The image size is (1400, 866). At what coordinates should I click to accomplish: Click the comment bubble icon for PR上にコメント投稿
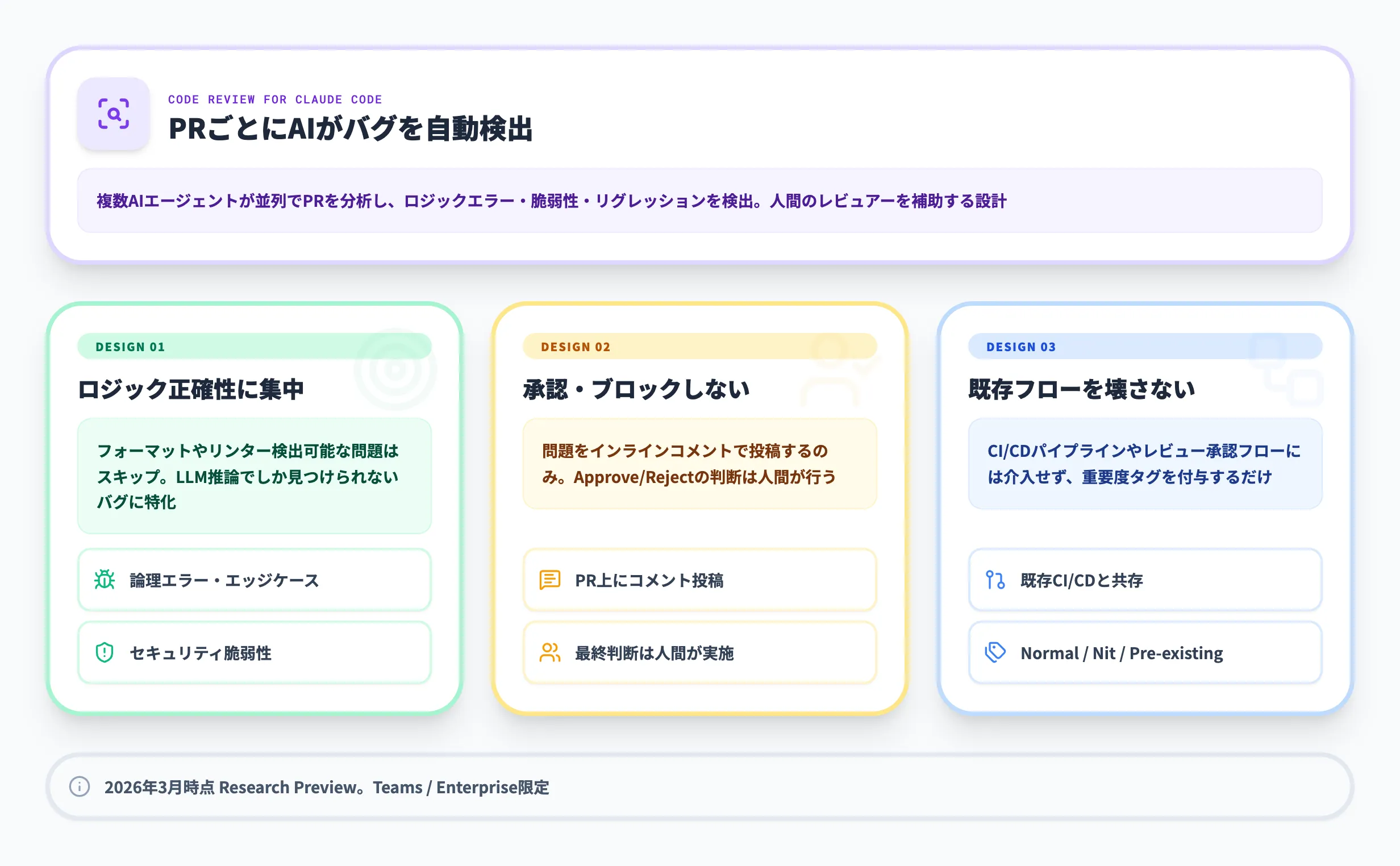549,581
